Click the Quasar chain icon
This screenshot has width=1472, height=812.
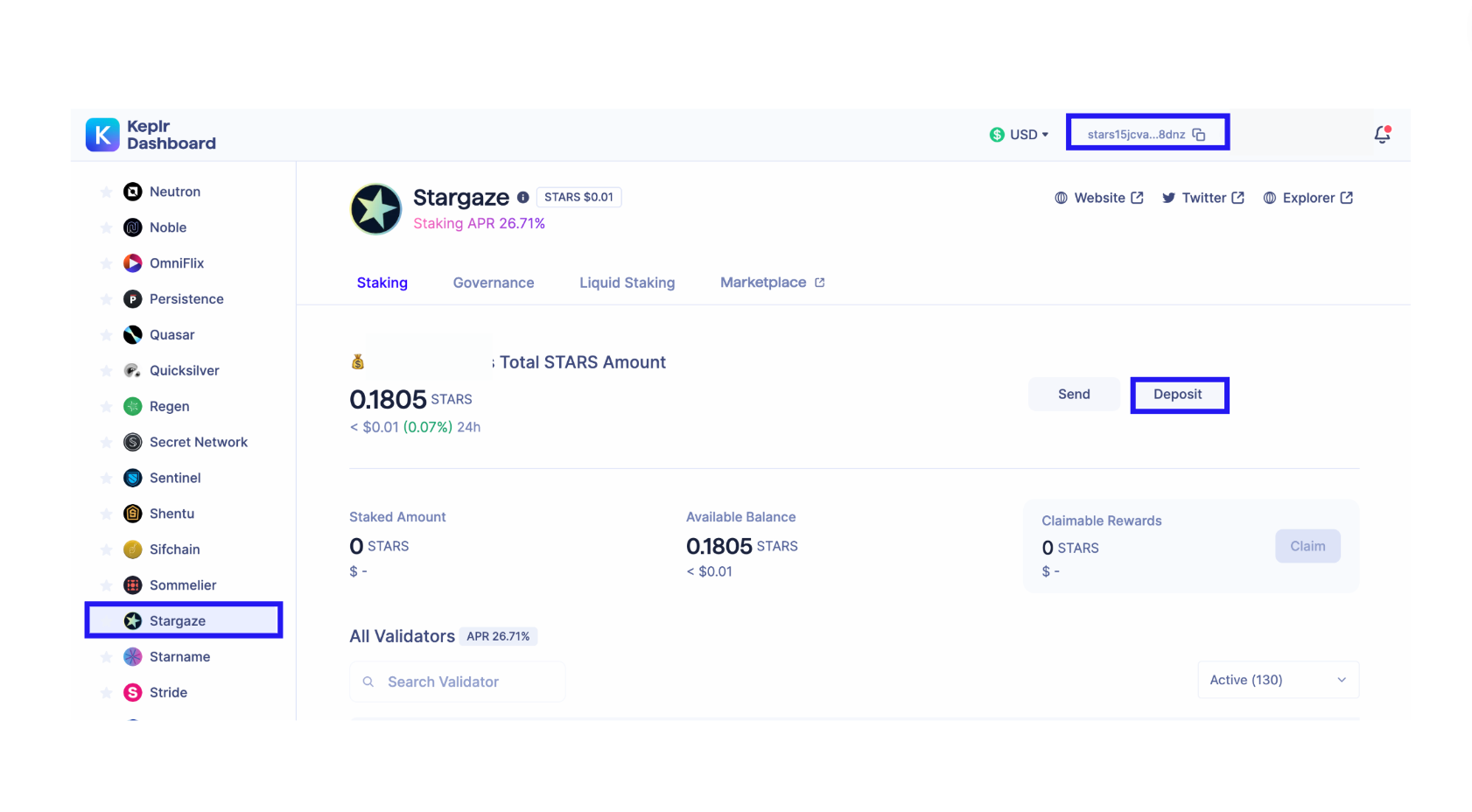click(133, 335)
